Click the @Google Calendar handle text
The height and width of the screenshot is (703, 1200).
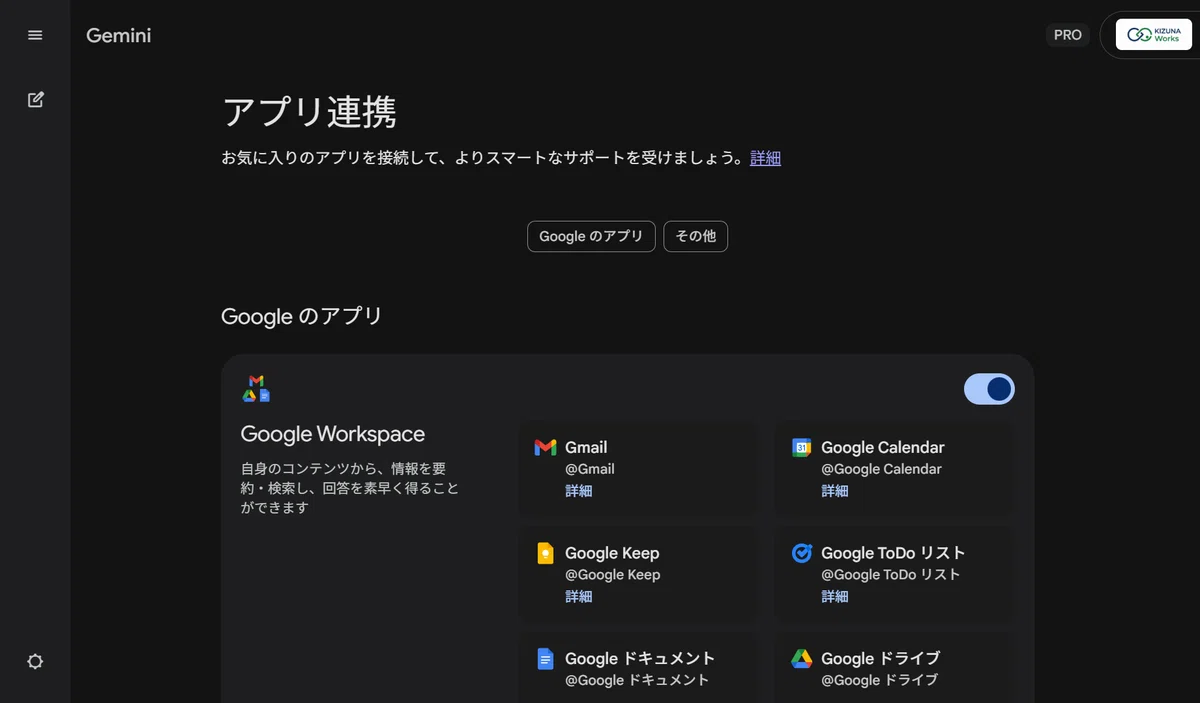coord(882,469)
